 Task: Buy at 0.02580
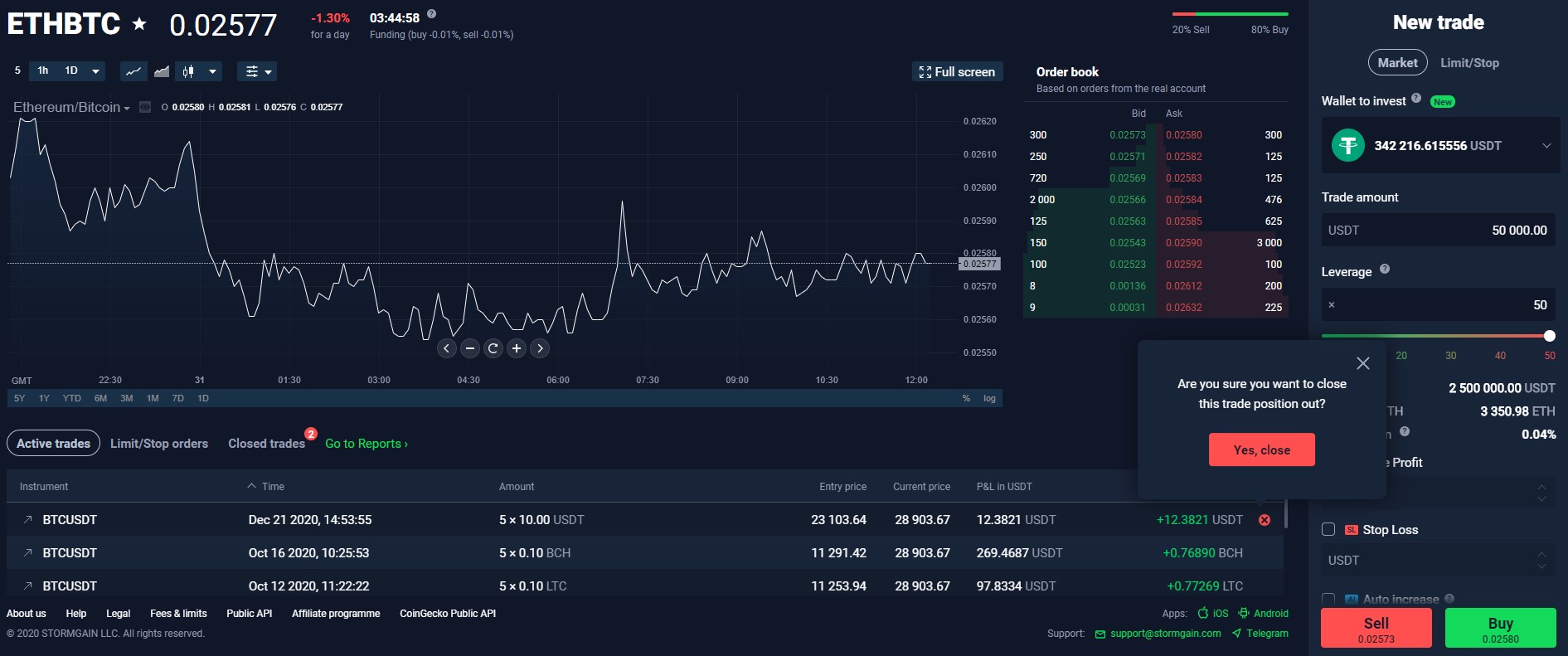[x=1501, y=628]
